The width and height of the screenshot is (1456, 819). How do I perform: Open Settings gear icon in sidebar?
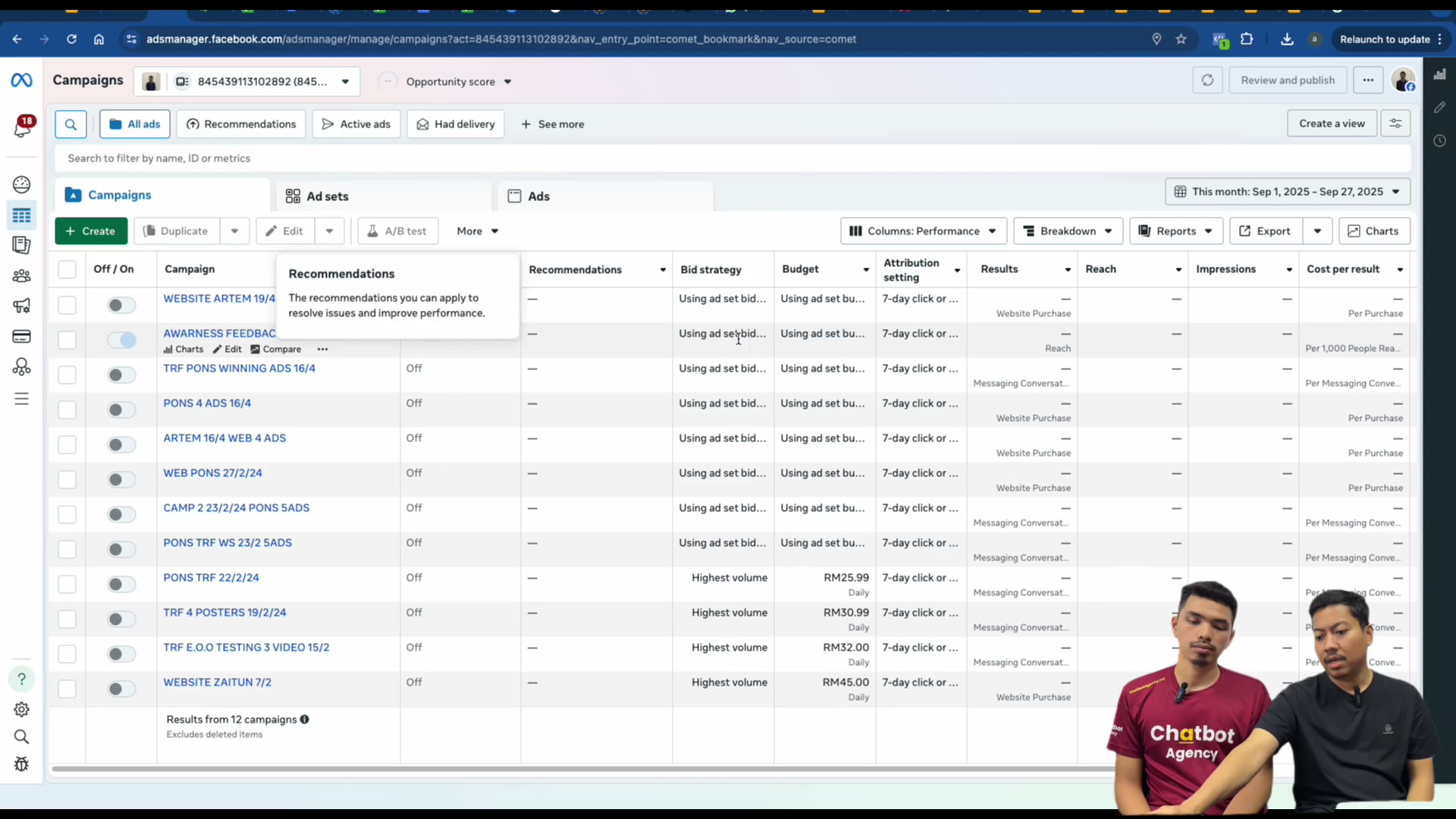21,709
